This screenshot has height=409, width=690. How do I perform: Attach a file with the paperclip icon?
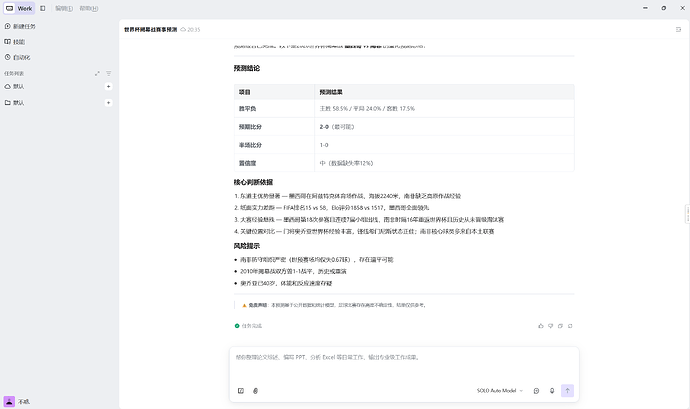(x=255, y=391)
